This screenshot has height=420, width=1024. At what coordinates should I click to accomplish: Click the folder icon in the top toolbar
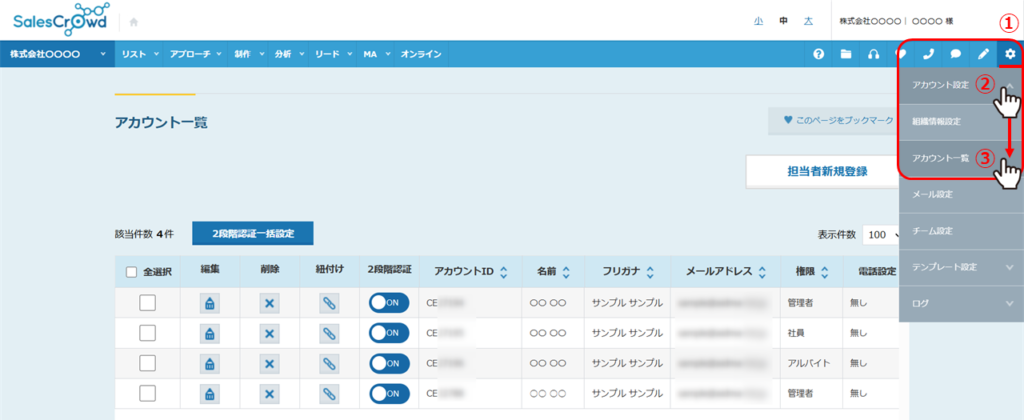[846, 54]
